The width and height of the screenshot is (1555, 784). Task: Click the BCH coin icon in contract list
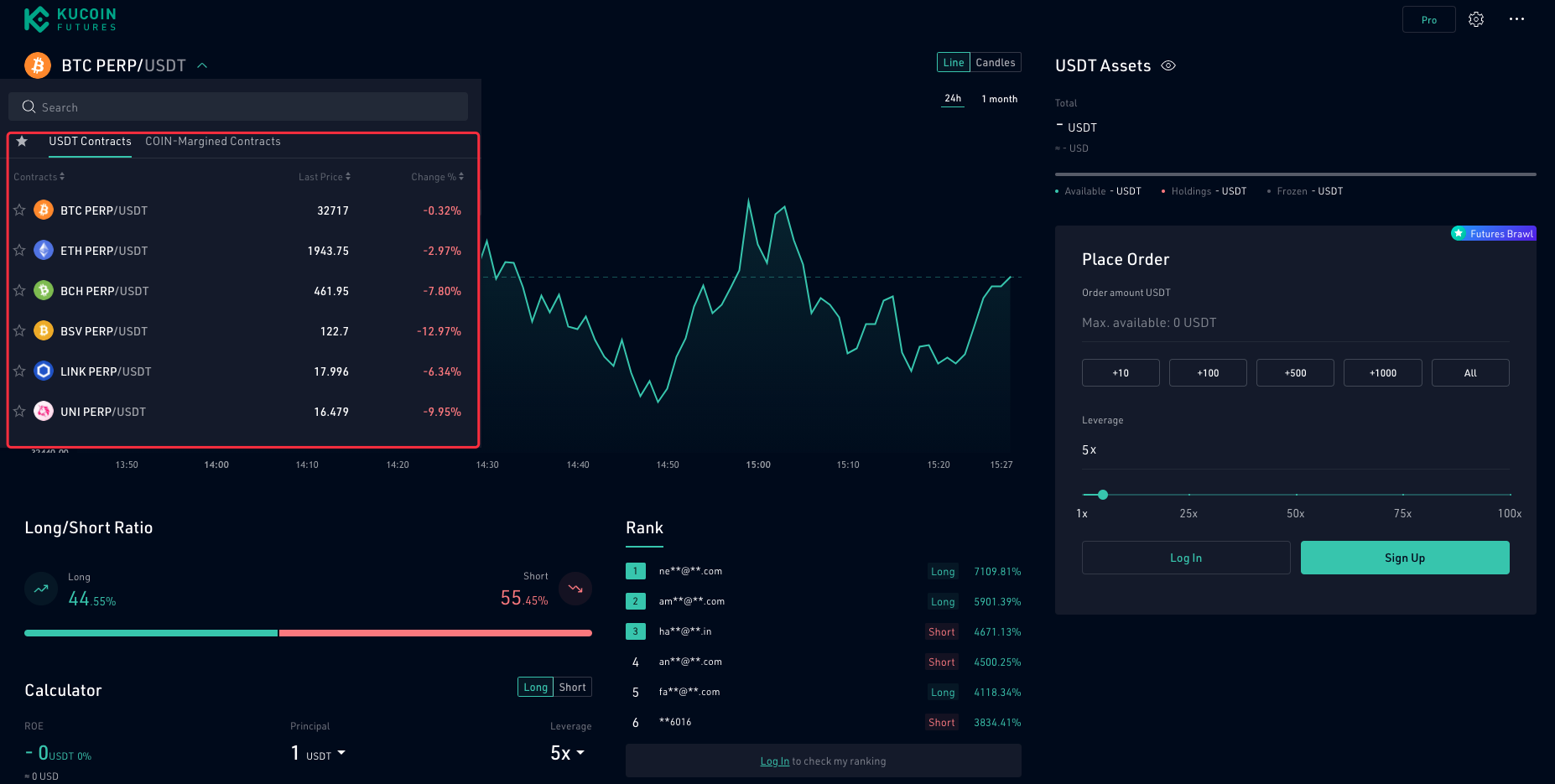(44, 290)
